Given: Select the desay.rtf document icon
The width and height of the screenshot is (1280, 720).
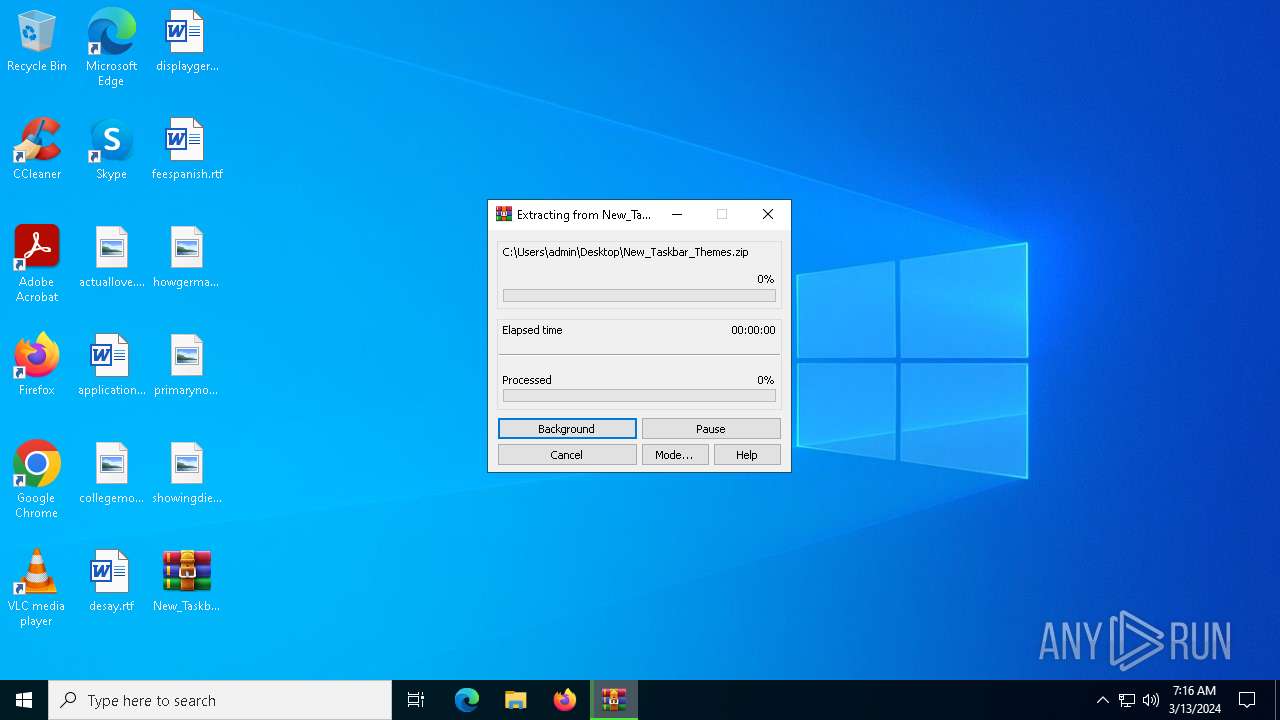Looking at the screenshot, I should (x=111, y=581).
